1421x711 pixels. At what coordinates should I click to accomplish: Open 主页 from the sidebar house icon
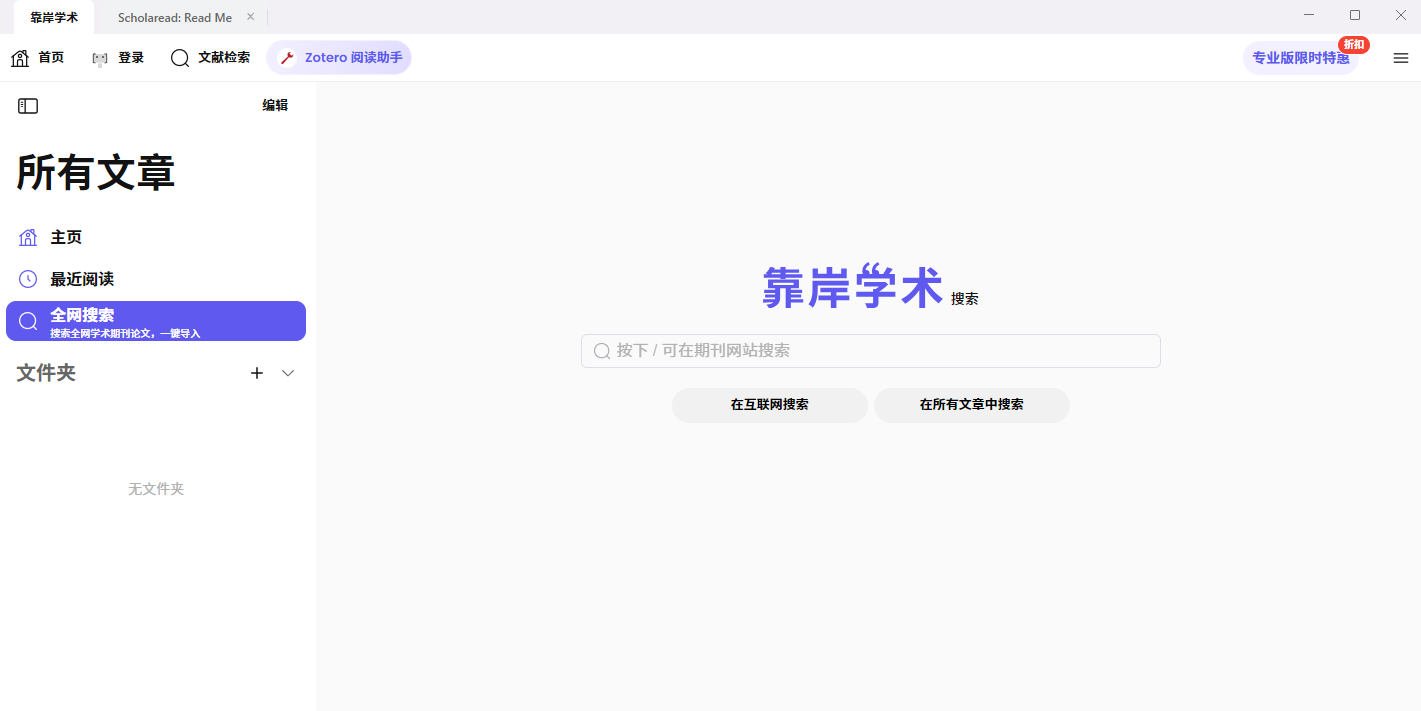[x=28, y=237]
